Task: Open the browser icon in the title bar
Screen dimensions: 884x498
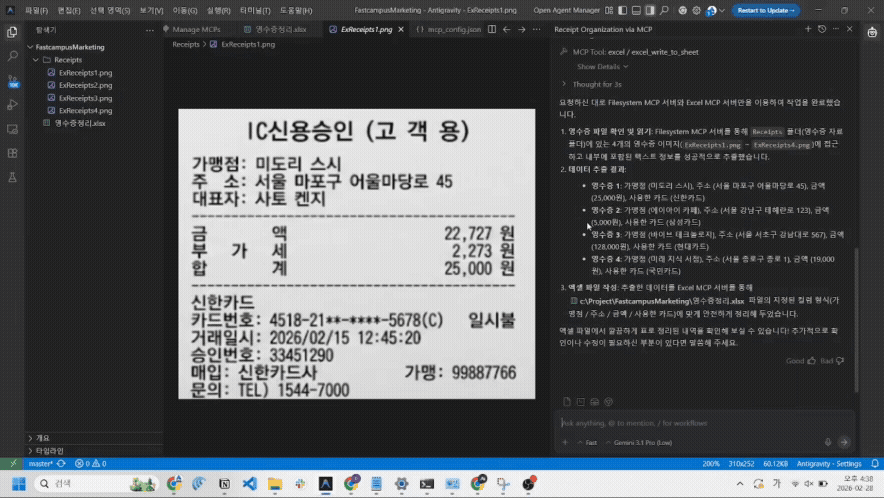Action: (682, 10)
